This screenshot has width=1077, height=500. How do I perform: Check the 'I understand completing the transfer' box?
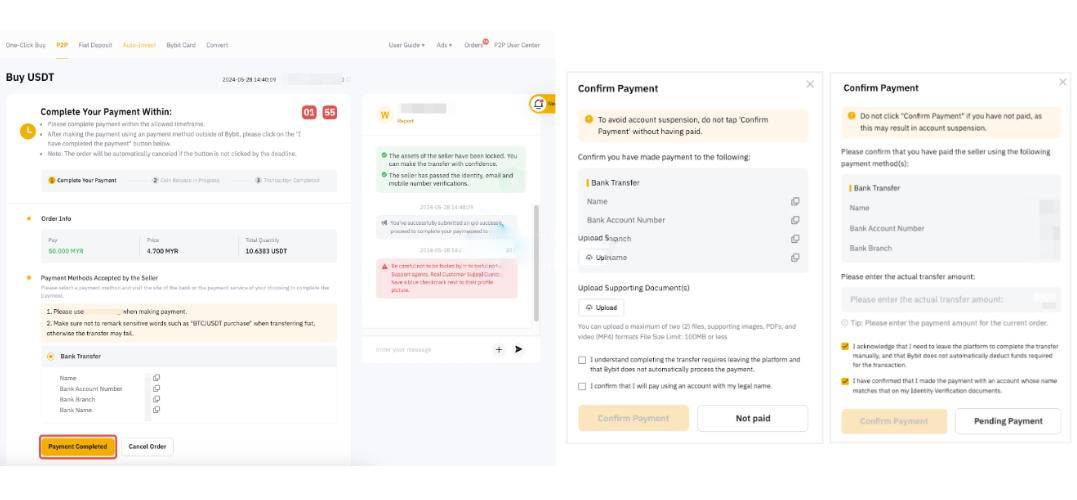click(x=582, y=360)
